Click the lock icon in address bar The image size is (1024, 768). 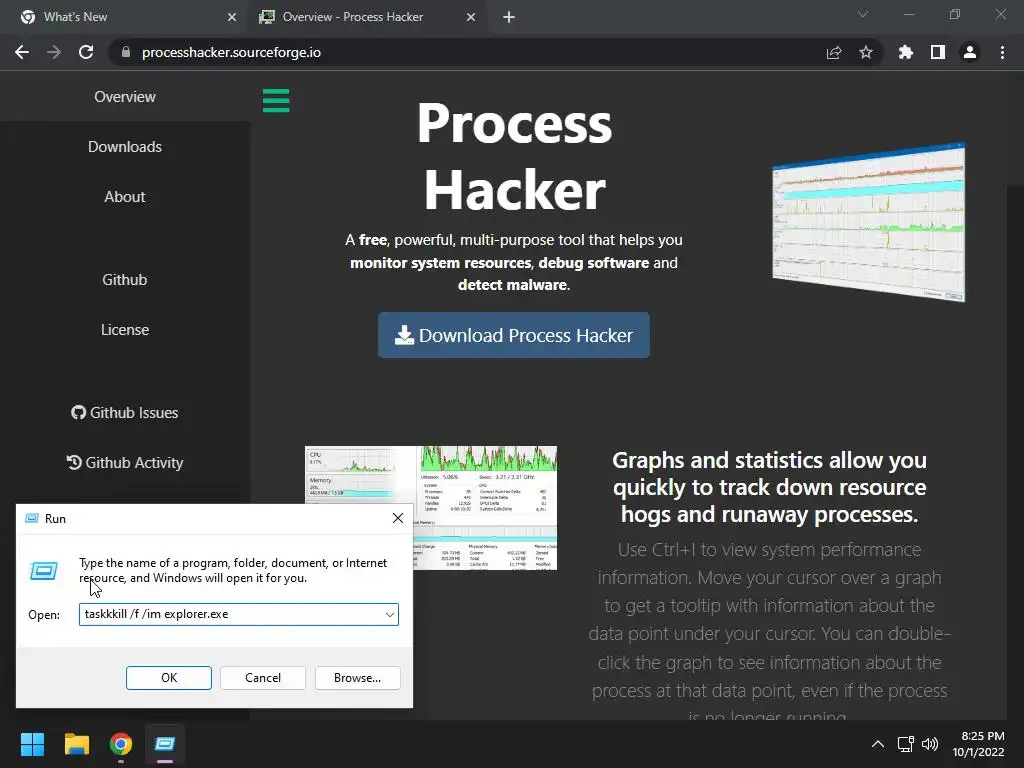[126, 52]
